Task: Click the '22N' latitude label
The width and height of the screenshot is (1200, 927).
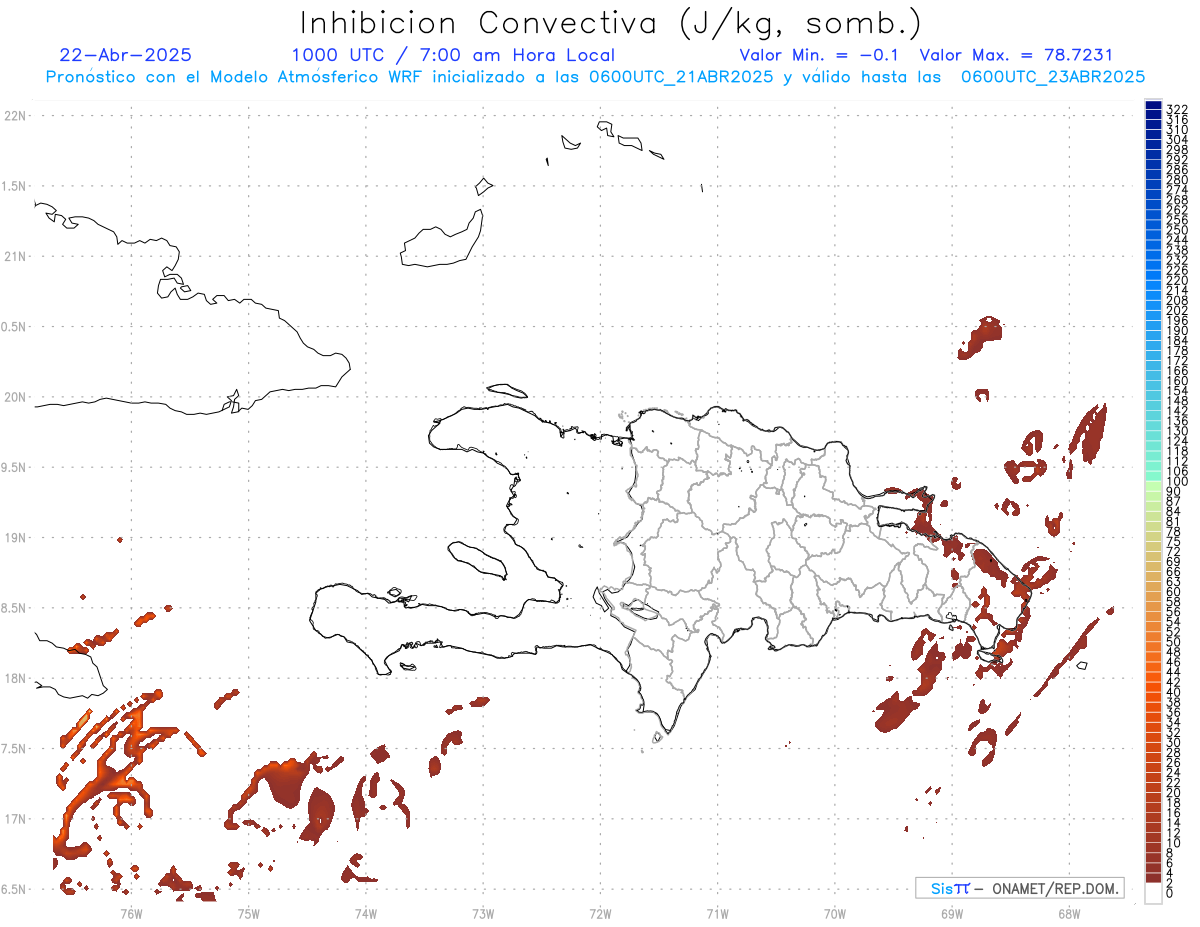Action: click(x=14, y=116)
